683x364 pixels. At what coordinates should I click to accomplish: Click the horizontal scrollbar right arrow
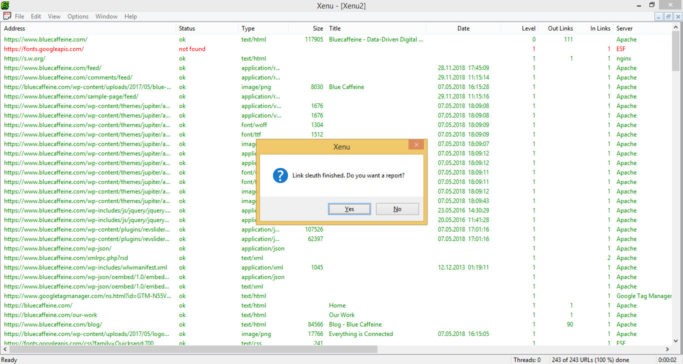click(667, 349)
